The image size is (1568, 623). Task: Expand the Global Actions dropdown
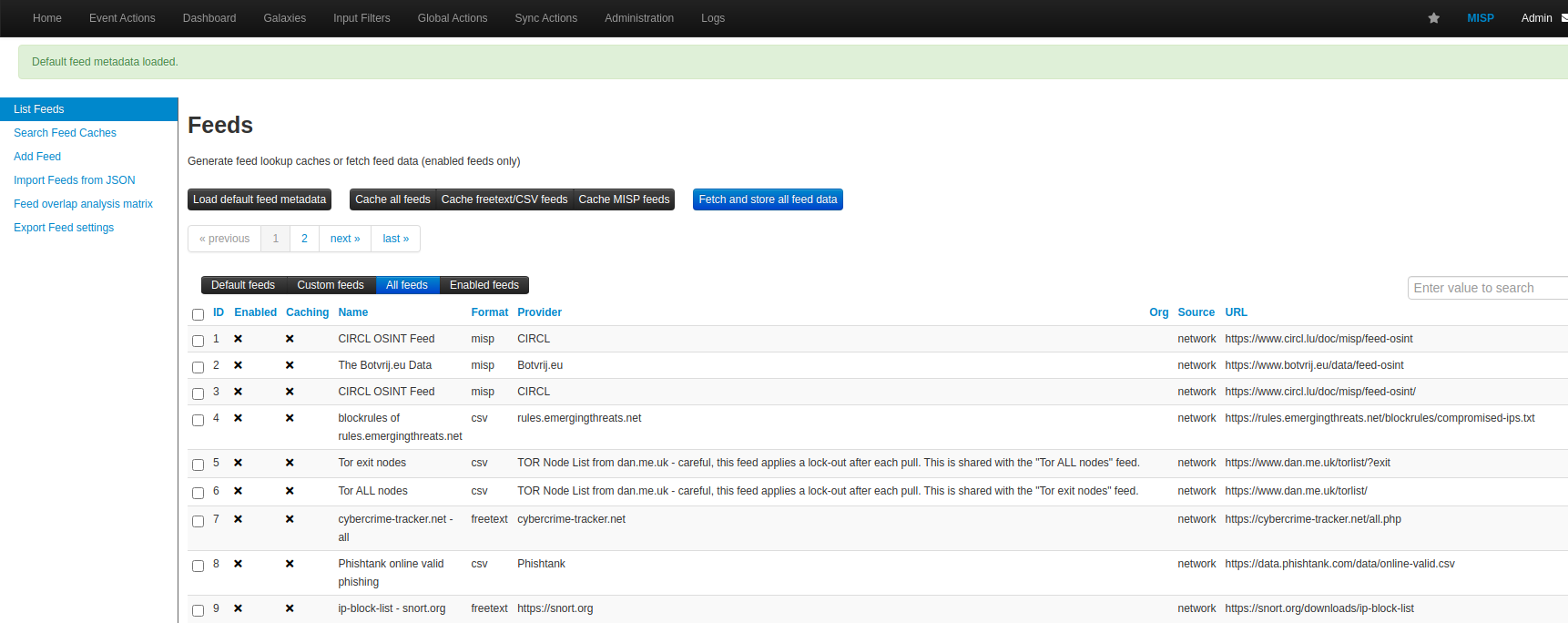(x=453, y=18)
